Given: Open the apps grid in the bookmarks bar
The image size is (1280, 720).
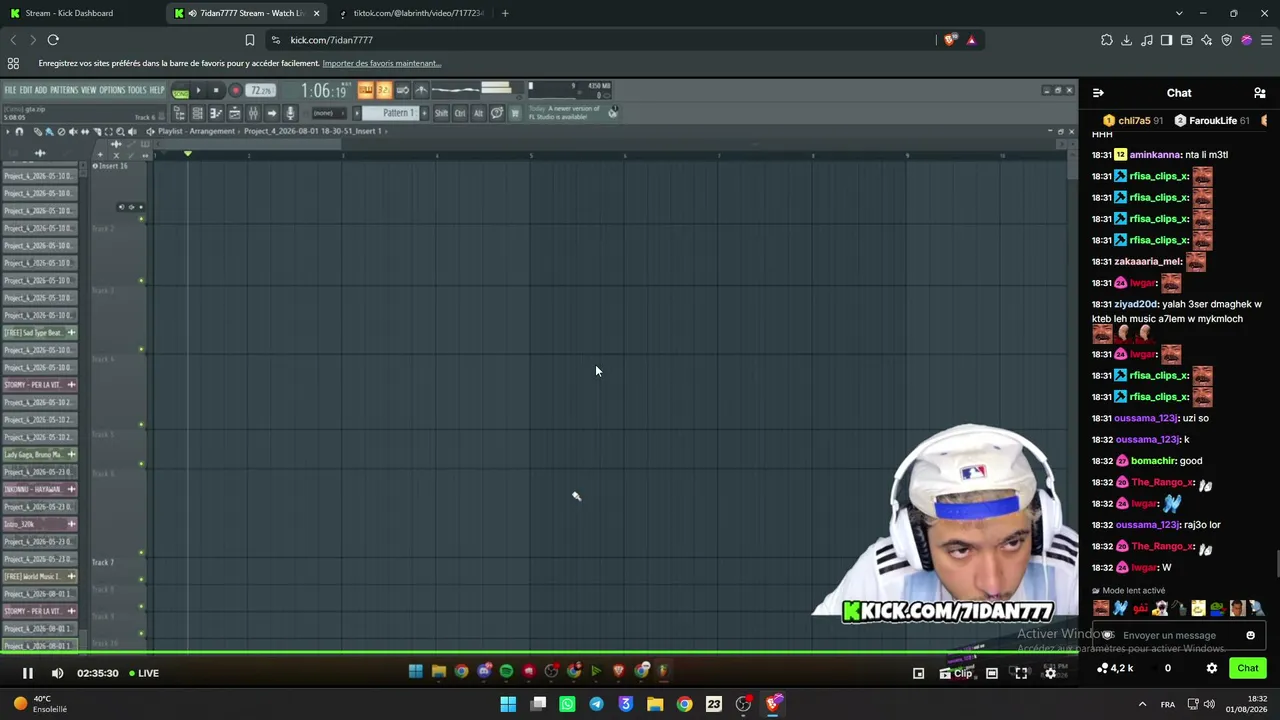Looking at the screenshot, I should (x=13, y=63).
